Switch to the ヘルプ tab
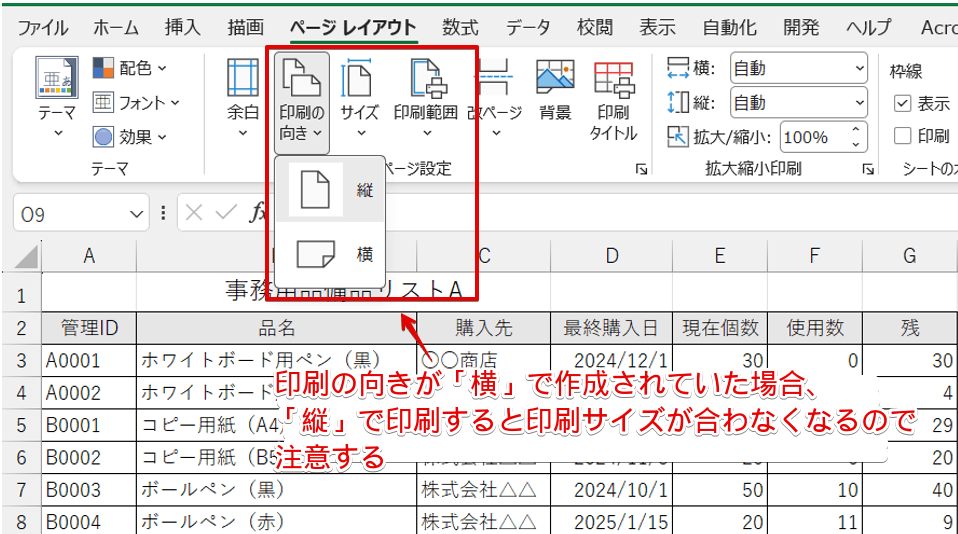This screenshot has height=534, width=958. click(869, 27)
